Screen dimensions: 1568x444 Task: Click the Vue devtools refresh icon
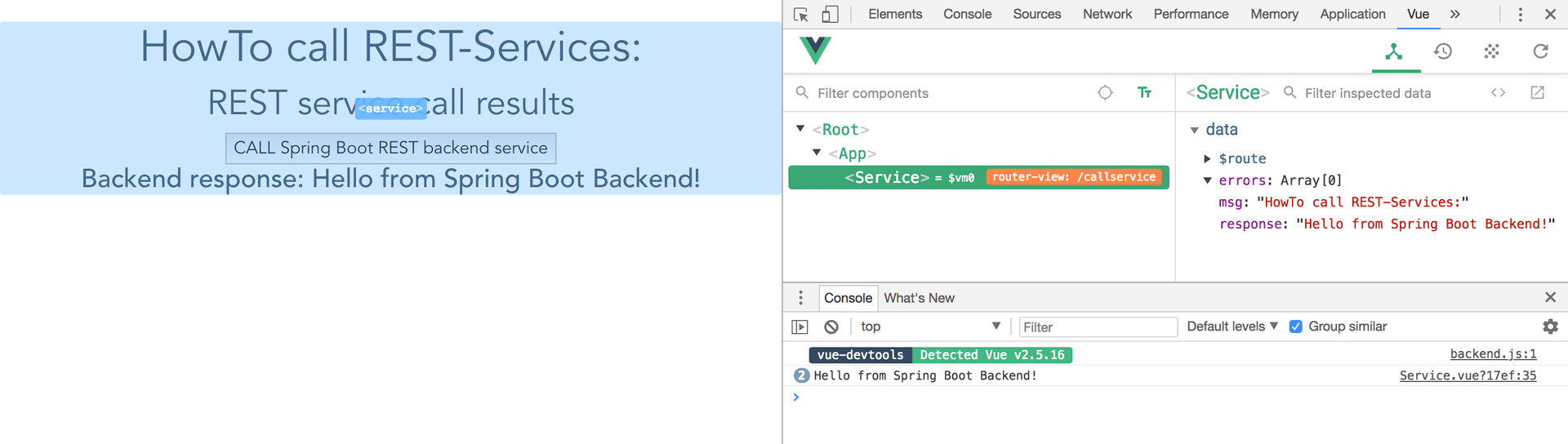click(1540, 51)
